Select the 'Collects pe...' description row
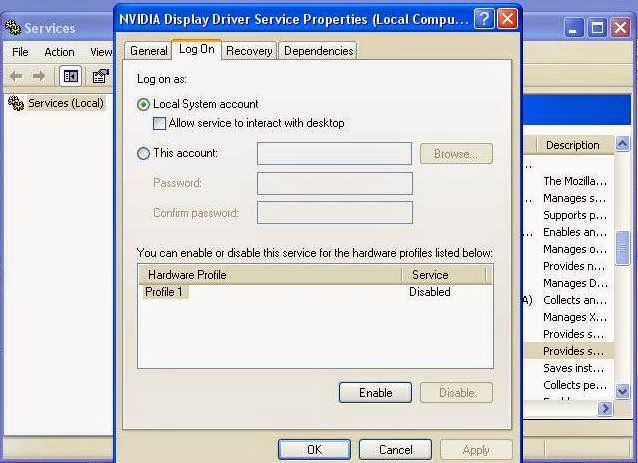The height and width of the screenshot is (463, 638). point(575,385)
